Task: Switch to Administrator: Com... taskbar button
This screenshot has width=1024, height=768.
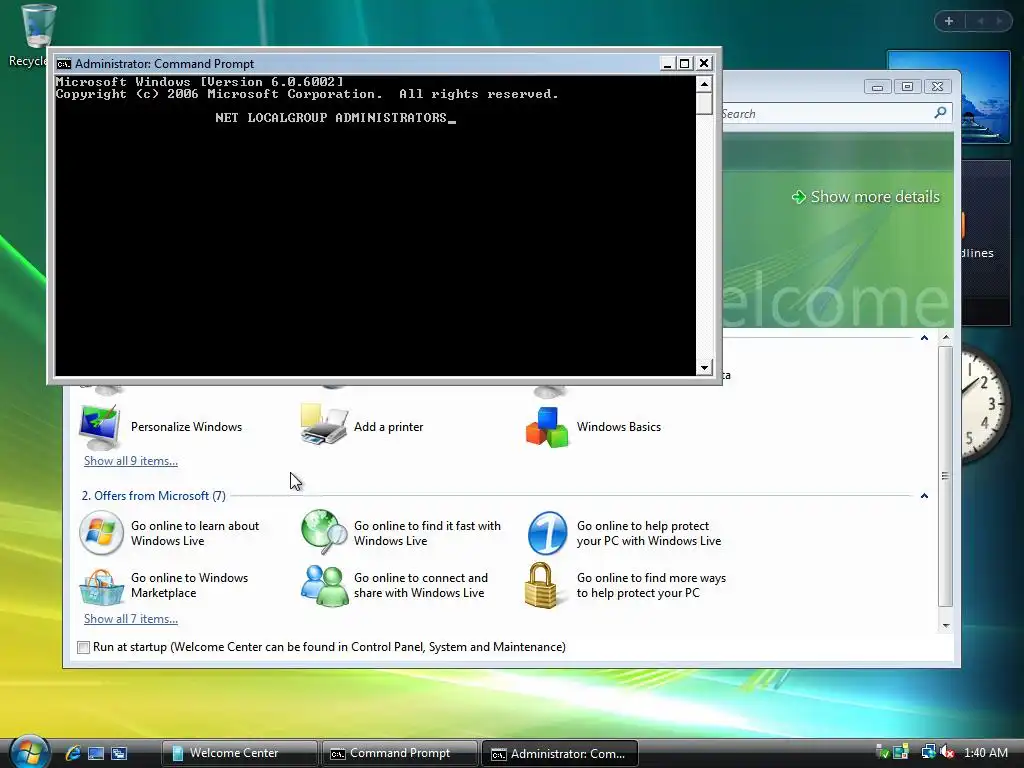Action: coord(560,753)
